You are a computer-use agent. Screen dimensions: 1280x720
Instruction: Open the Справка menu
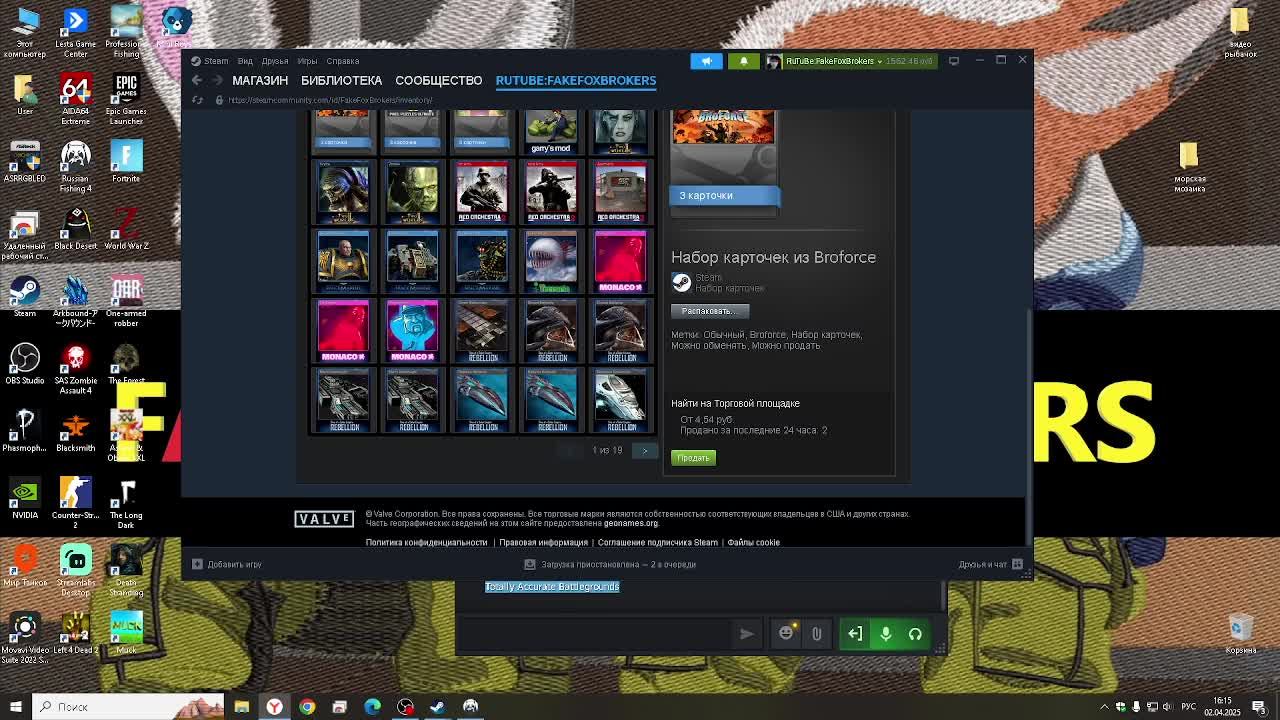342,61
